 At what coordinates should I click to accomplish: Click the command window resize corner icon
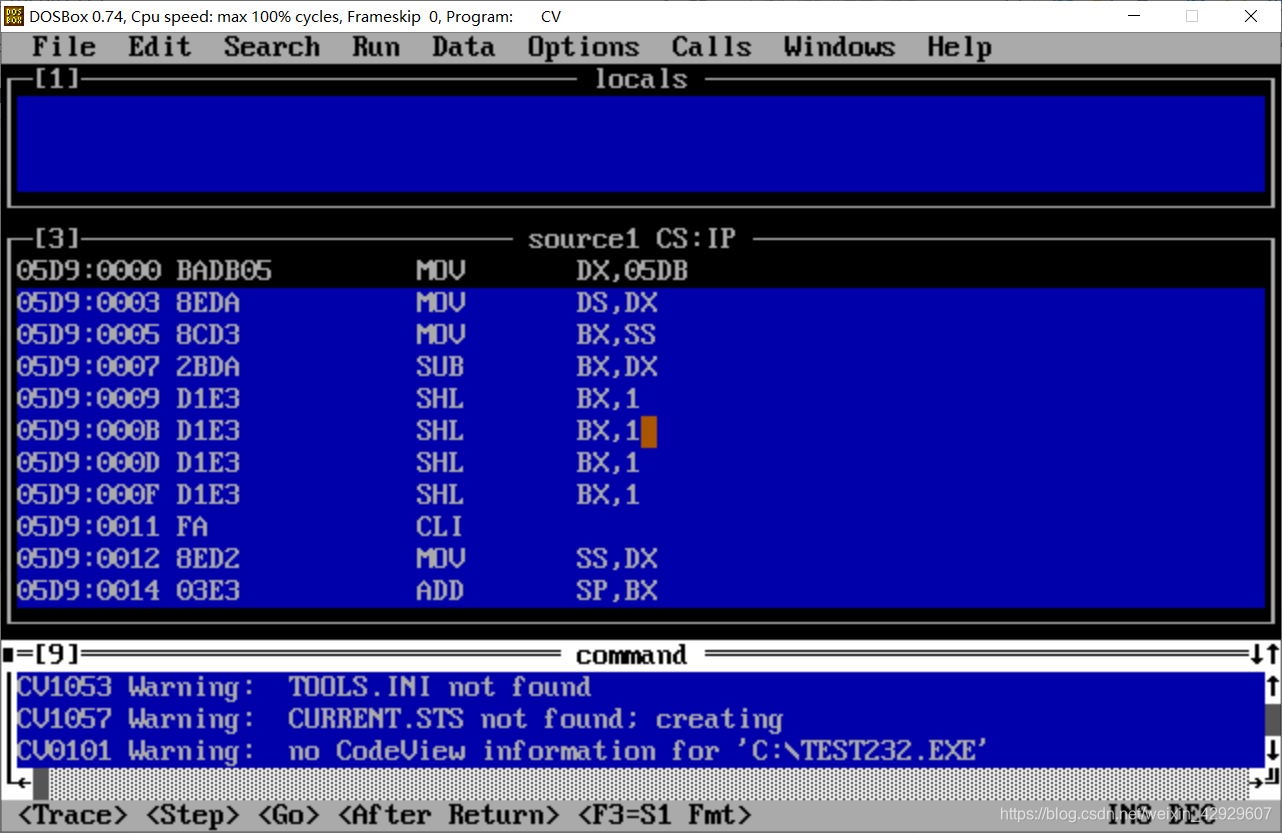[1272, 779]
